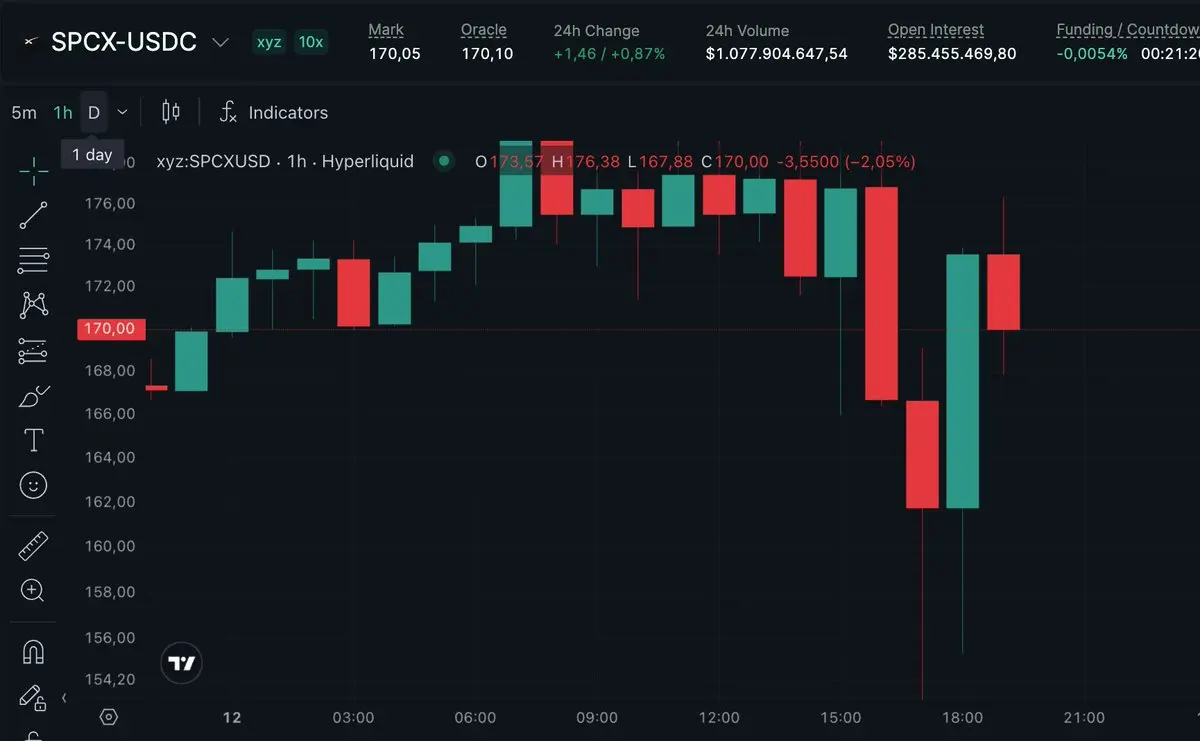Select the Text annotation tool

[33, 440]
